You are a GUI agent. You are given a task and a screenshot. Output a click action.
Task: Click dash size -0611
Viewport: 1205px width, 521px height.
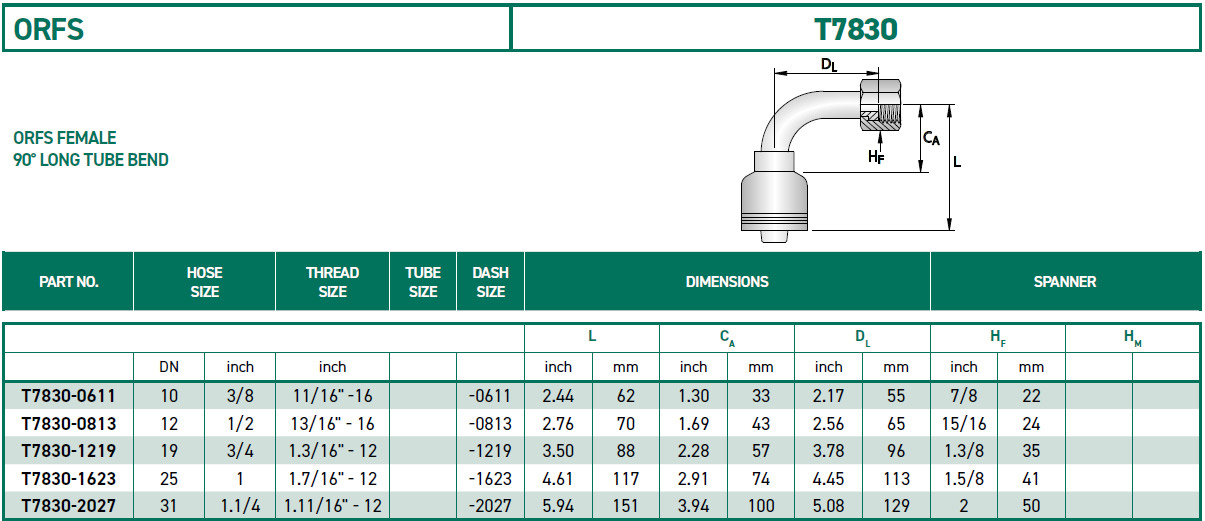490,396
